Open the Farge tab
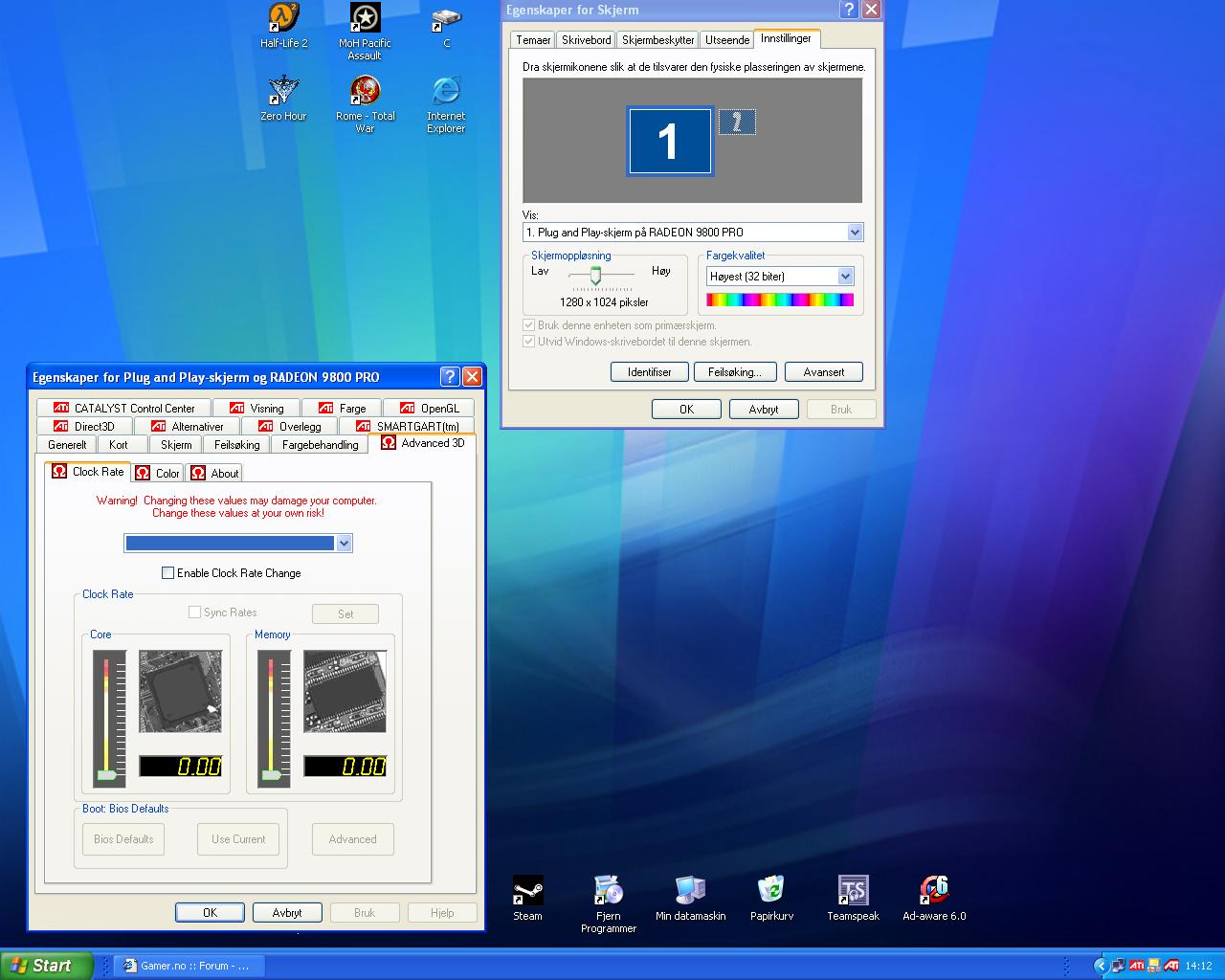1225x980 pixels. [x=342, y=408]
